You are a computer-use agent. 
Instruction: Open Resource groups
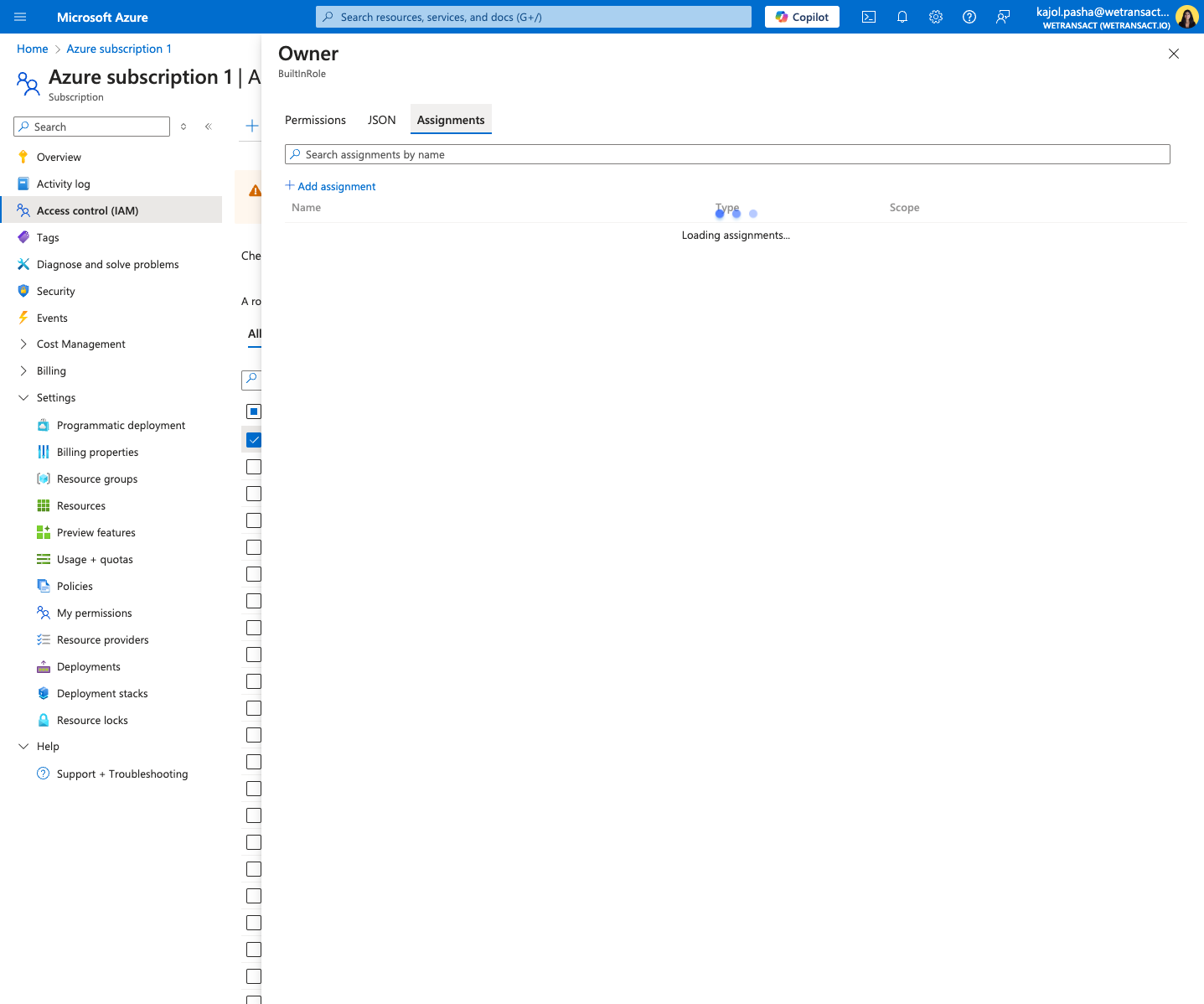(97, 479)
